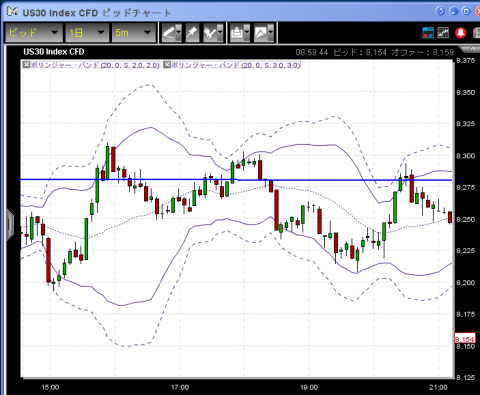Screen dimensions: 480x395
Task: Expand the drawing tool options arrow
Action: tap(179, 33)
